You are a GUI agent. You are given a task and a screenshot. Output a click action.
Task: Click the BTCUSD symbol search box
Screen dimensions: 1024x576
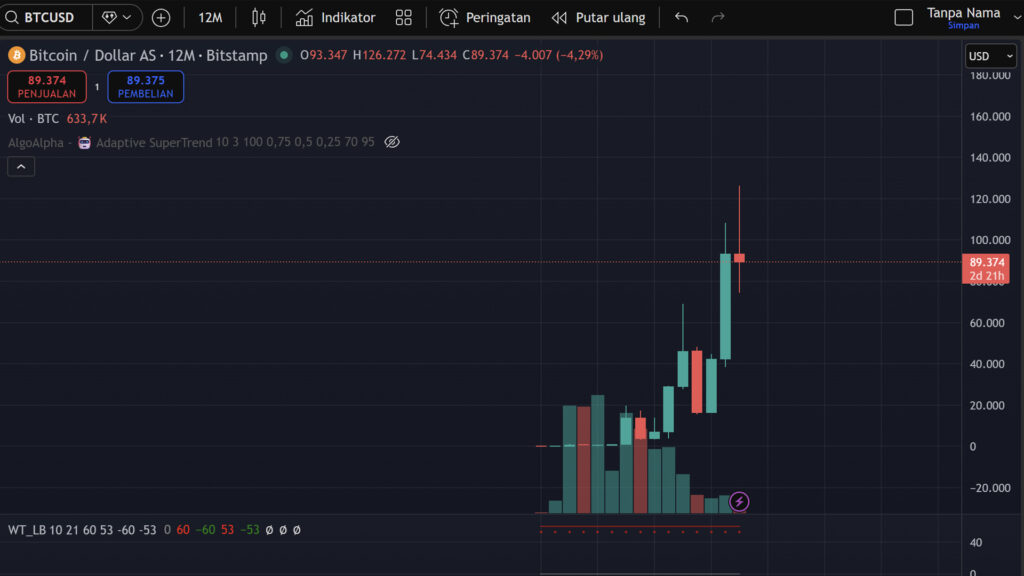pyautogui.click(x=50, y=17)
